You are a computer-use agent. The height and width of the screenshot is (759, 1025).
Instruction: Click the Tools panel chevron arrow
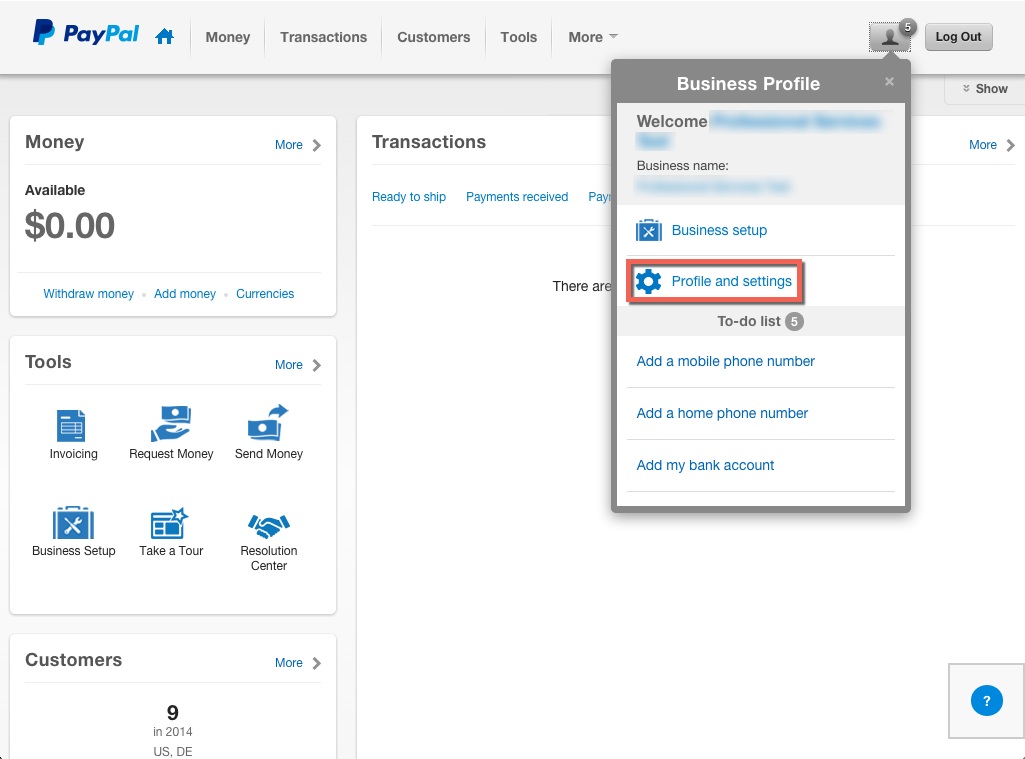317,365
